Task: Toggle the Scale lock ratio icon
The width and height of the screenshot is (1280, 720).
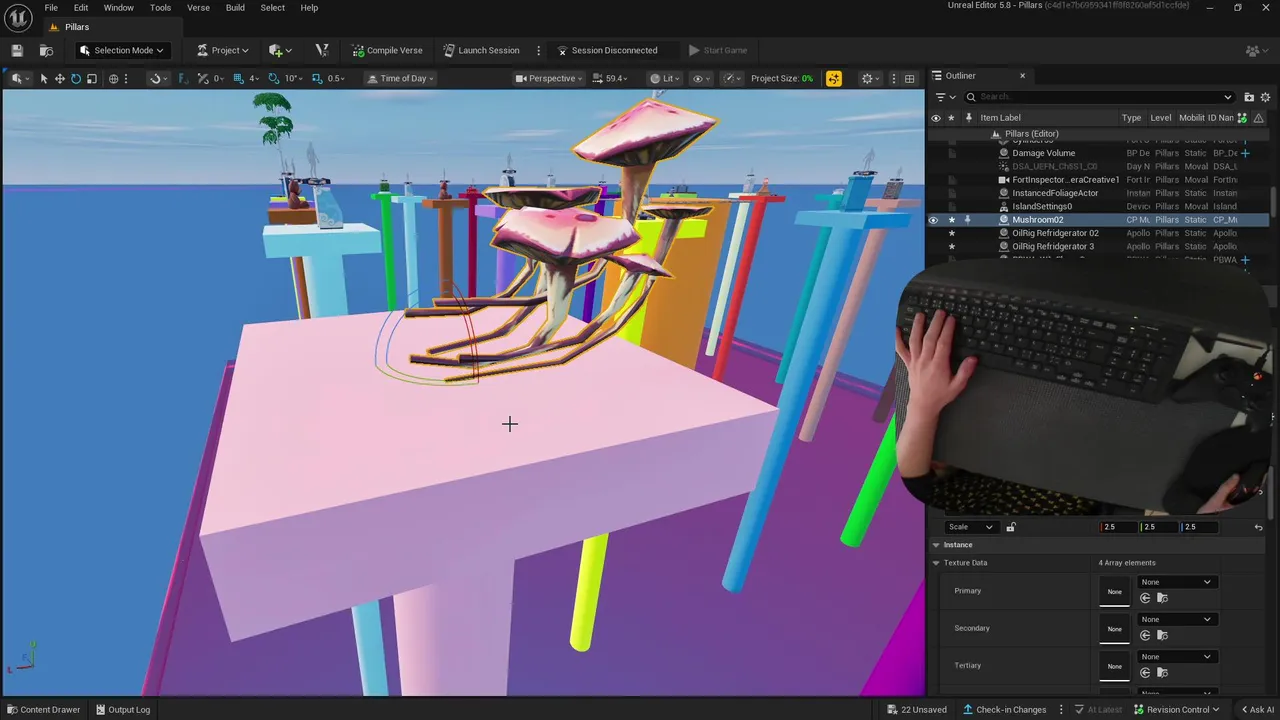Action: pos(1011,527)
